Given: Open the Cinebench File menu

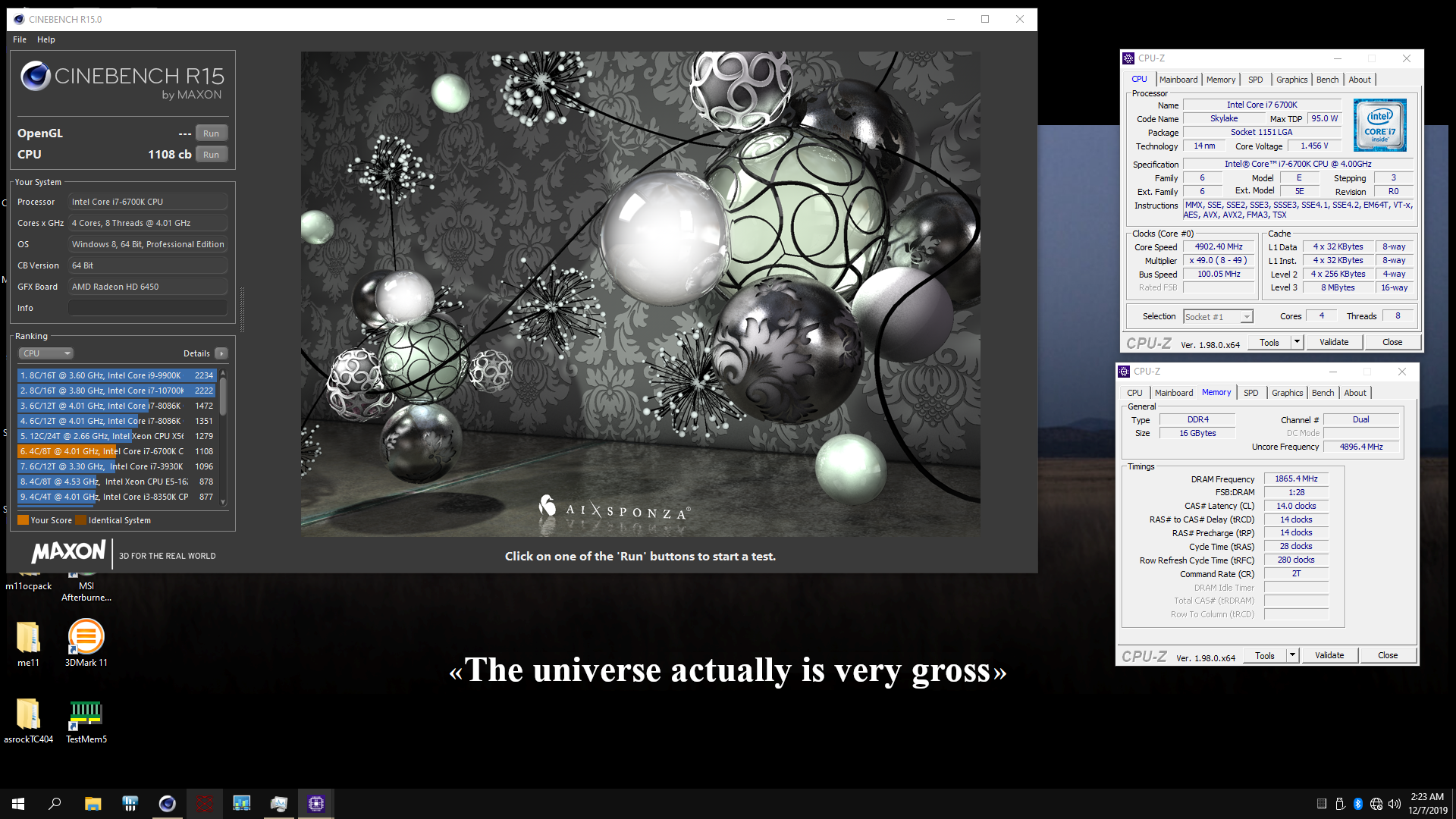Looking at the screenshot, I should 20,39.
